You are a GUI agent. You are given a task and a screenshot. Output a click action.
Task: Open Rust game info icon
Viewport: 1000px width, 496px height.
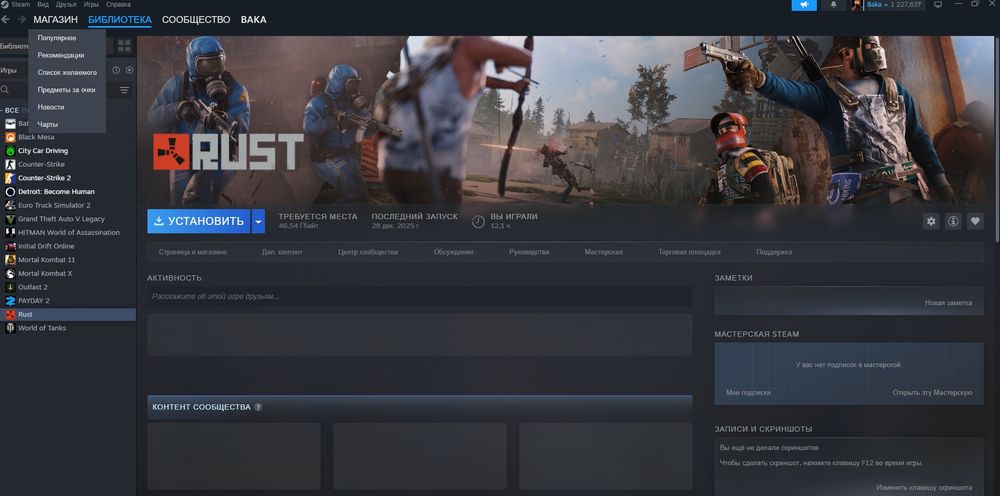pos(953,221)
